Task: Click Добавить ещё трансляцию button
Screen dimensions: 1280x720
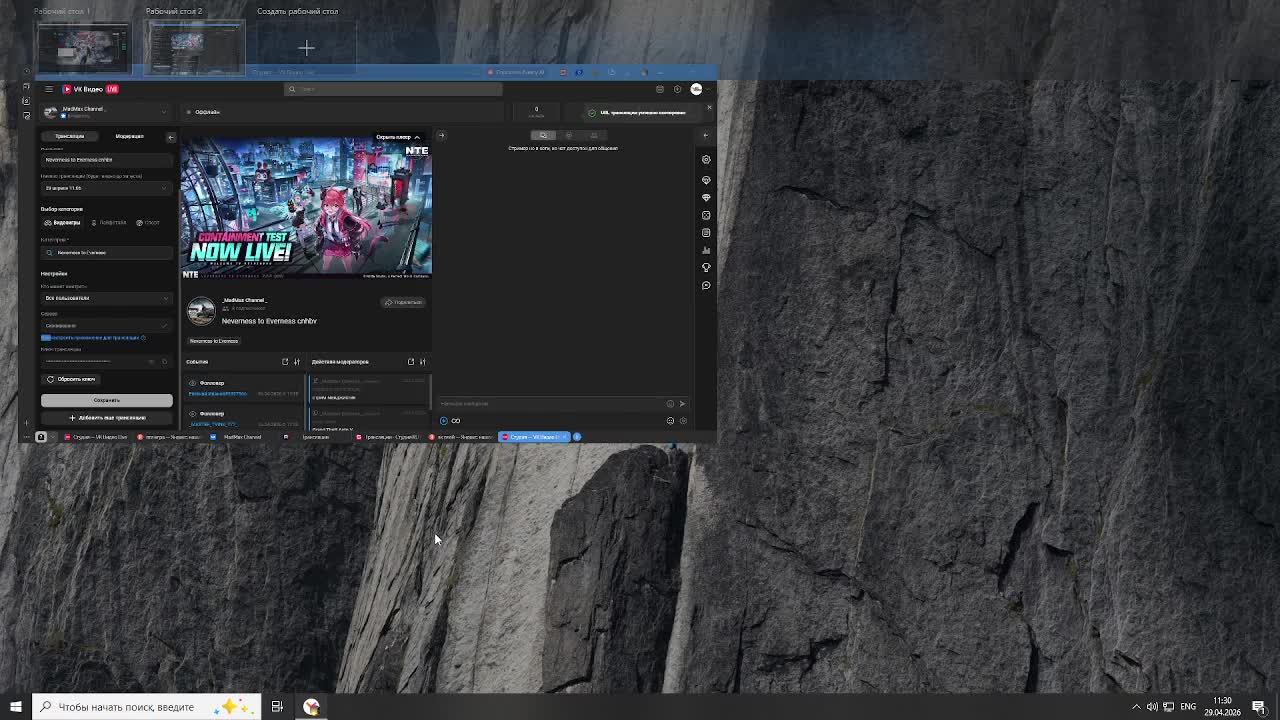Action: point(107,417)
